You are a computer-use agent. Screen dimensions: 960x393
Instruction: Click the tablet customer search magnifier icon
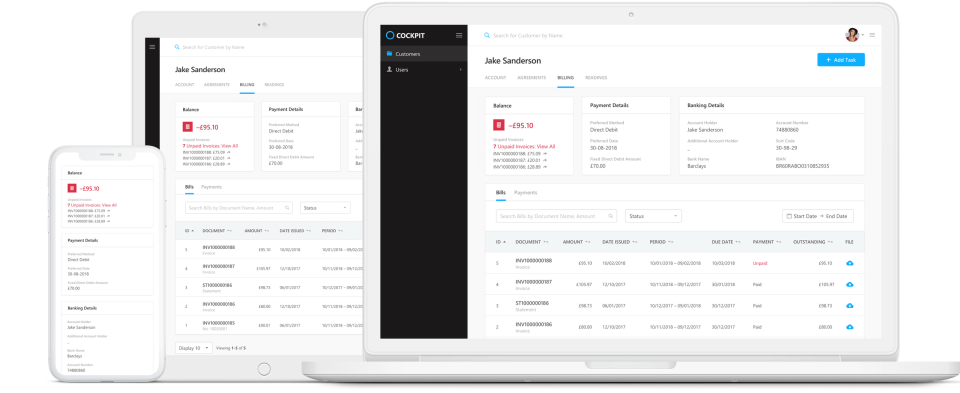tap(178, 47)
